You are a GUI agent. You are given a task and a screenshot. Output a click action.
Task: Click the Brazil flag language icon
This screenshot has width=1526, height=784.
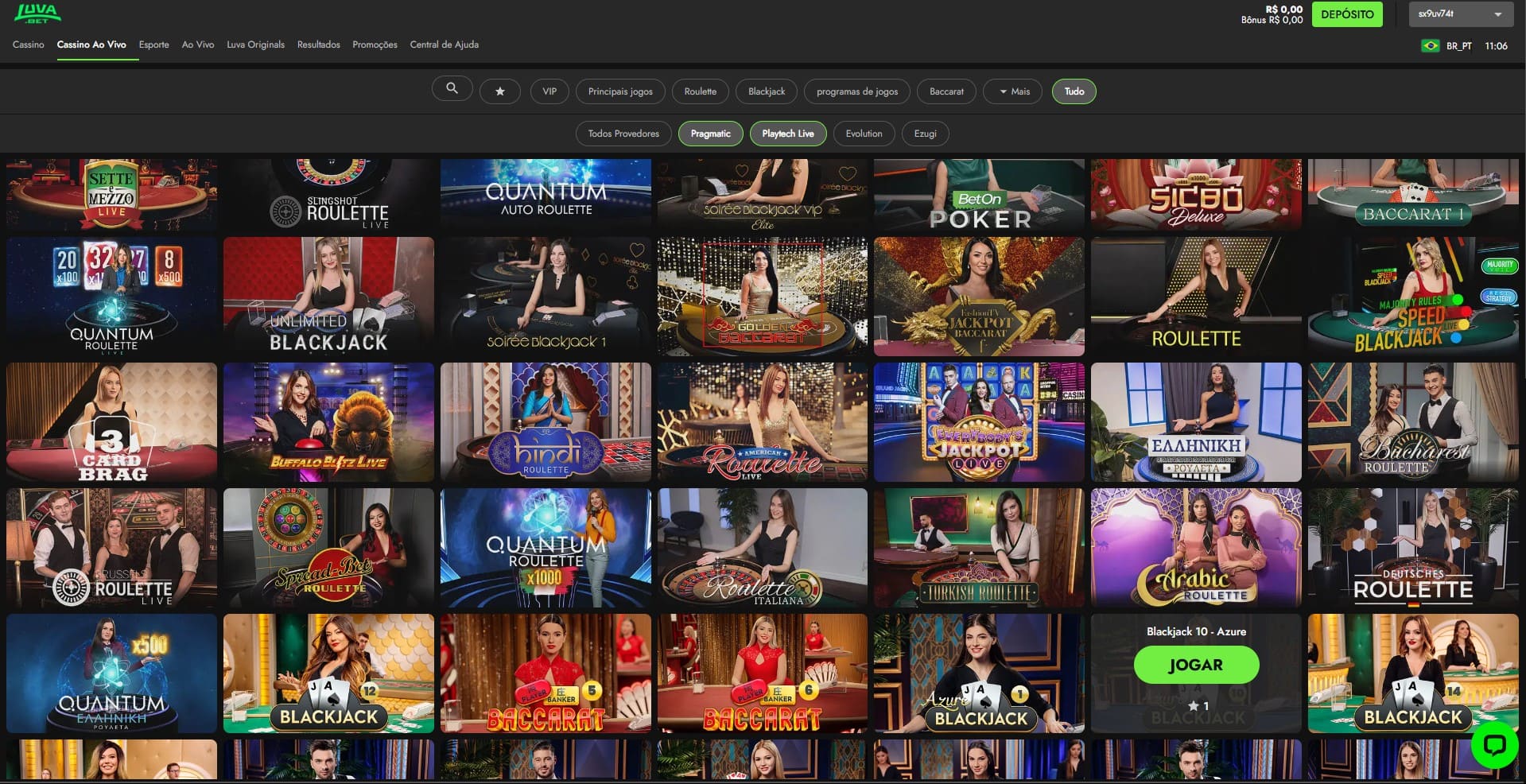(1430, 46)
